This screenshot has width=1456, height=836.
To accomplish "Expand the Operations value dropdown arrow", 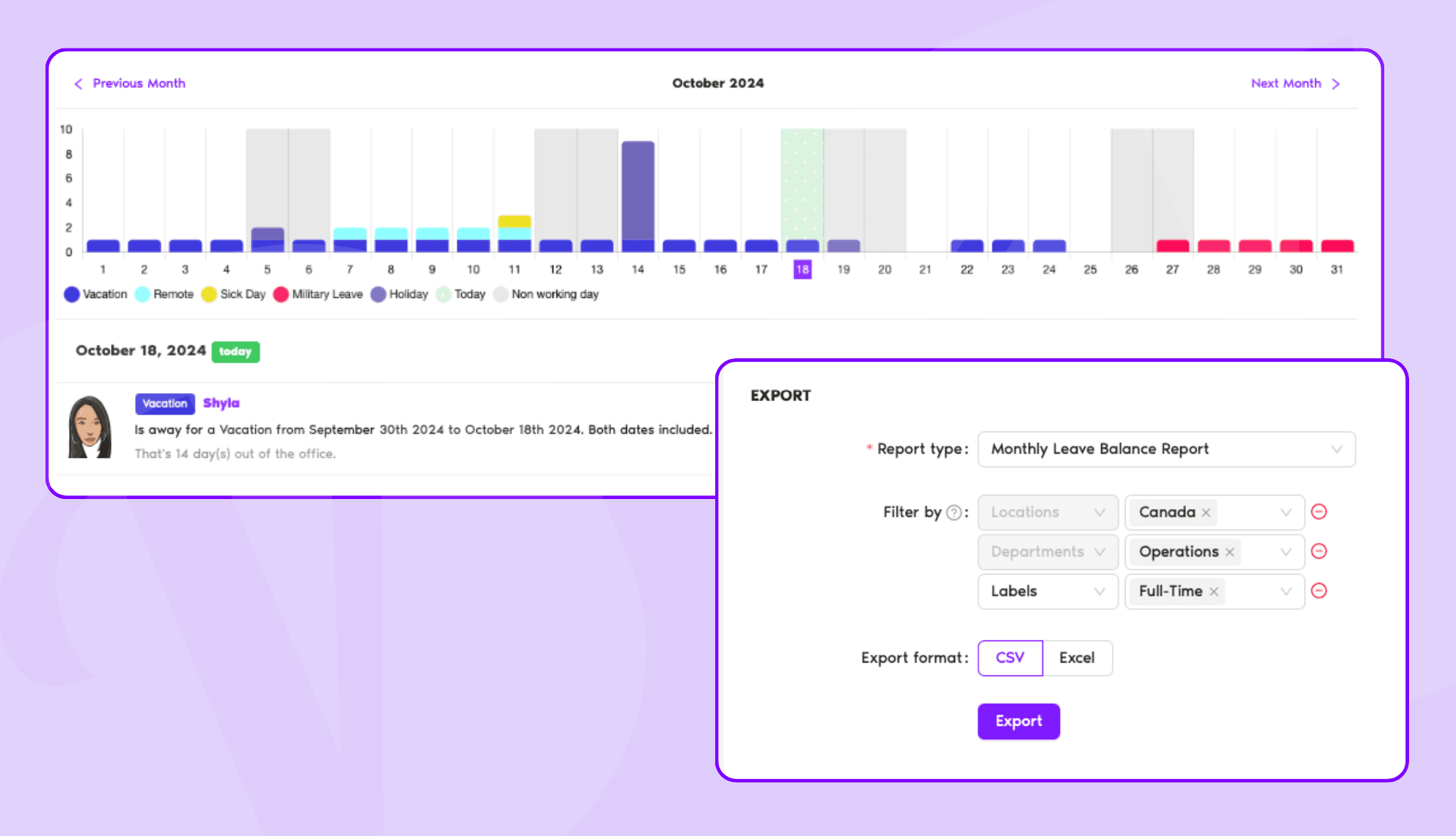I will pyautogui.click(x=1286, y=552).
